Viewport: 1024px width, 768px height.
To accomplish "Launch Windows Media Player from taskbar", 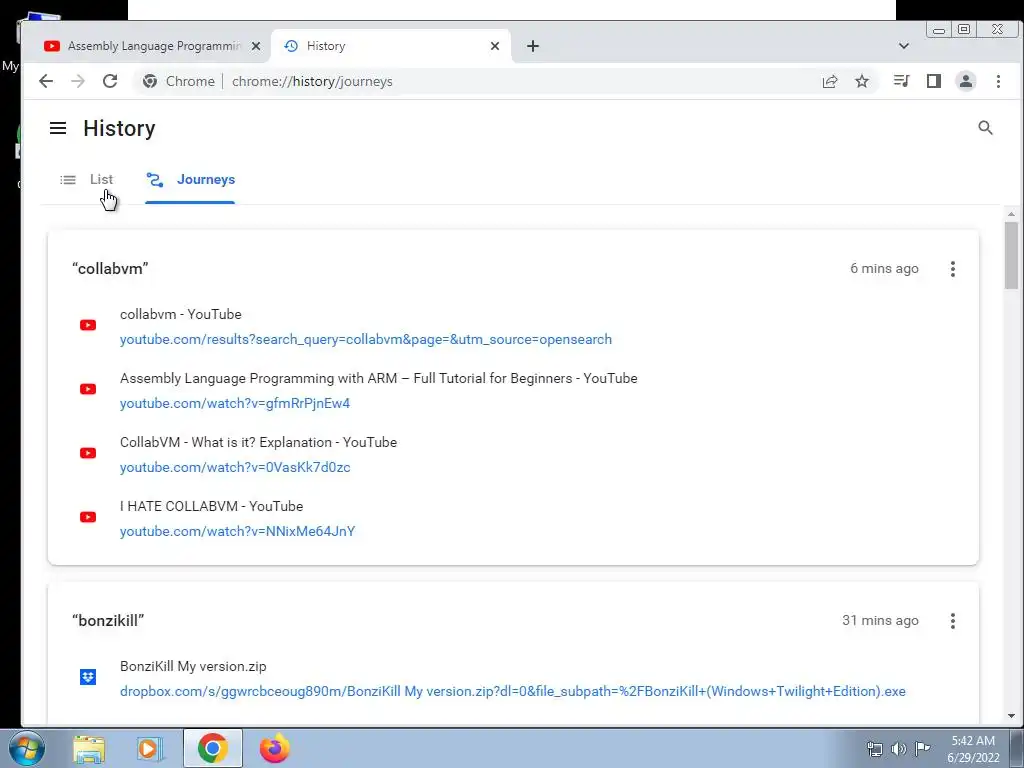I will click(150, 748).
